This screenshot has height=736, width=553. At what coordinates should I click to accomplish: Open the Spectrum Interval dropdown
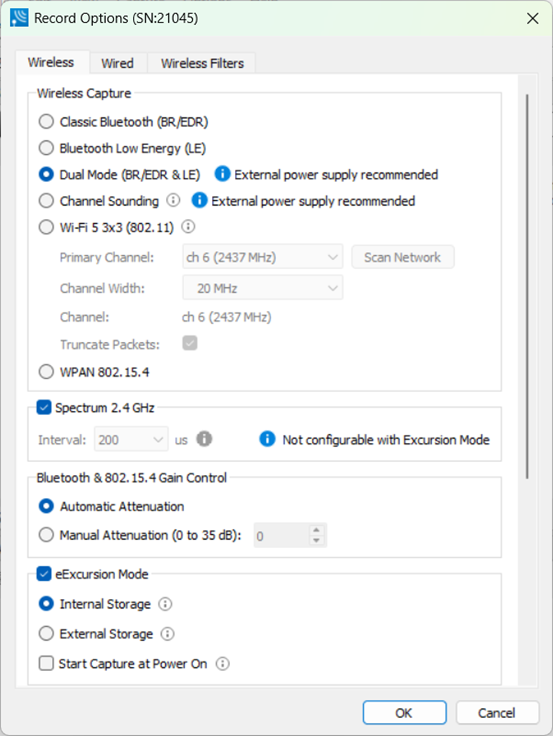[131, 439]
